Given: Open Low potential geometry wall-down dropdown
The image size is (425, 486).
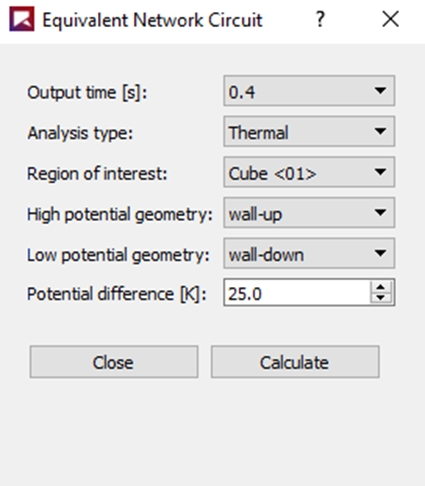Looking at the screenshot, I should click(309, 253).
